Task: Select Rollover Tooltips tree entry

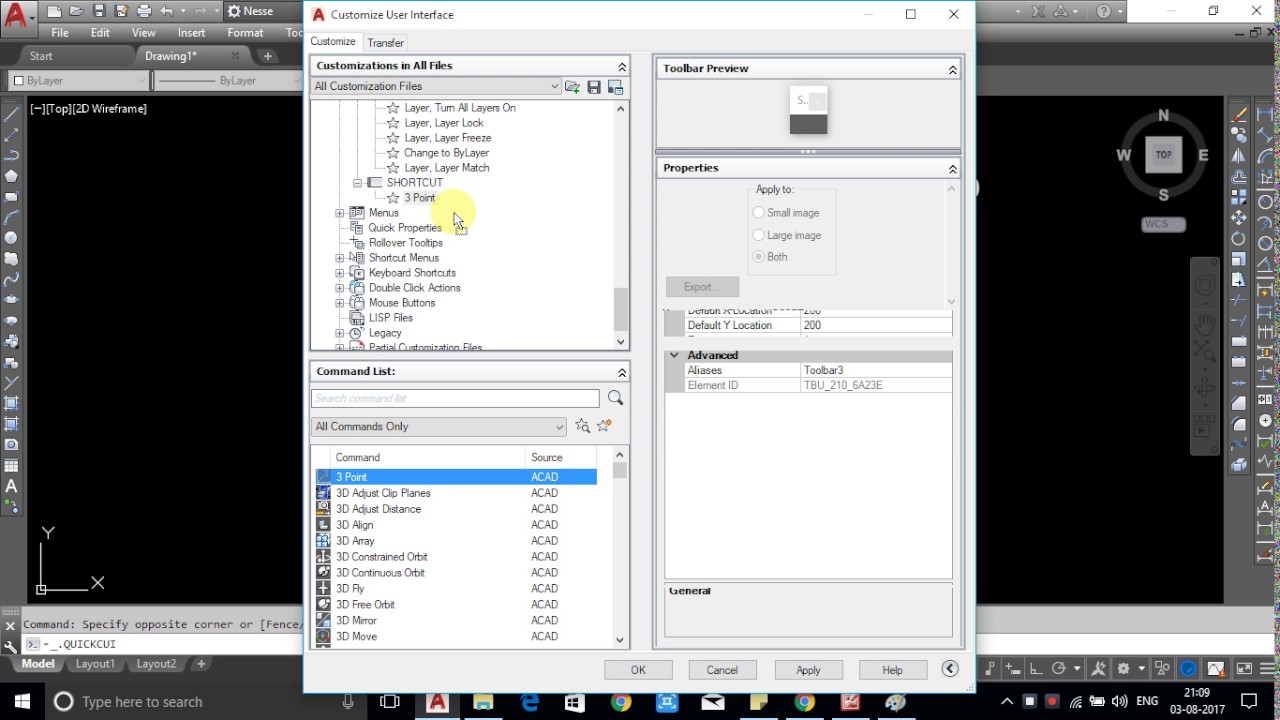Action: coord(405,243)
